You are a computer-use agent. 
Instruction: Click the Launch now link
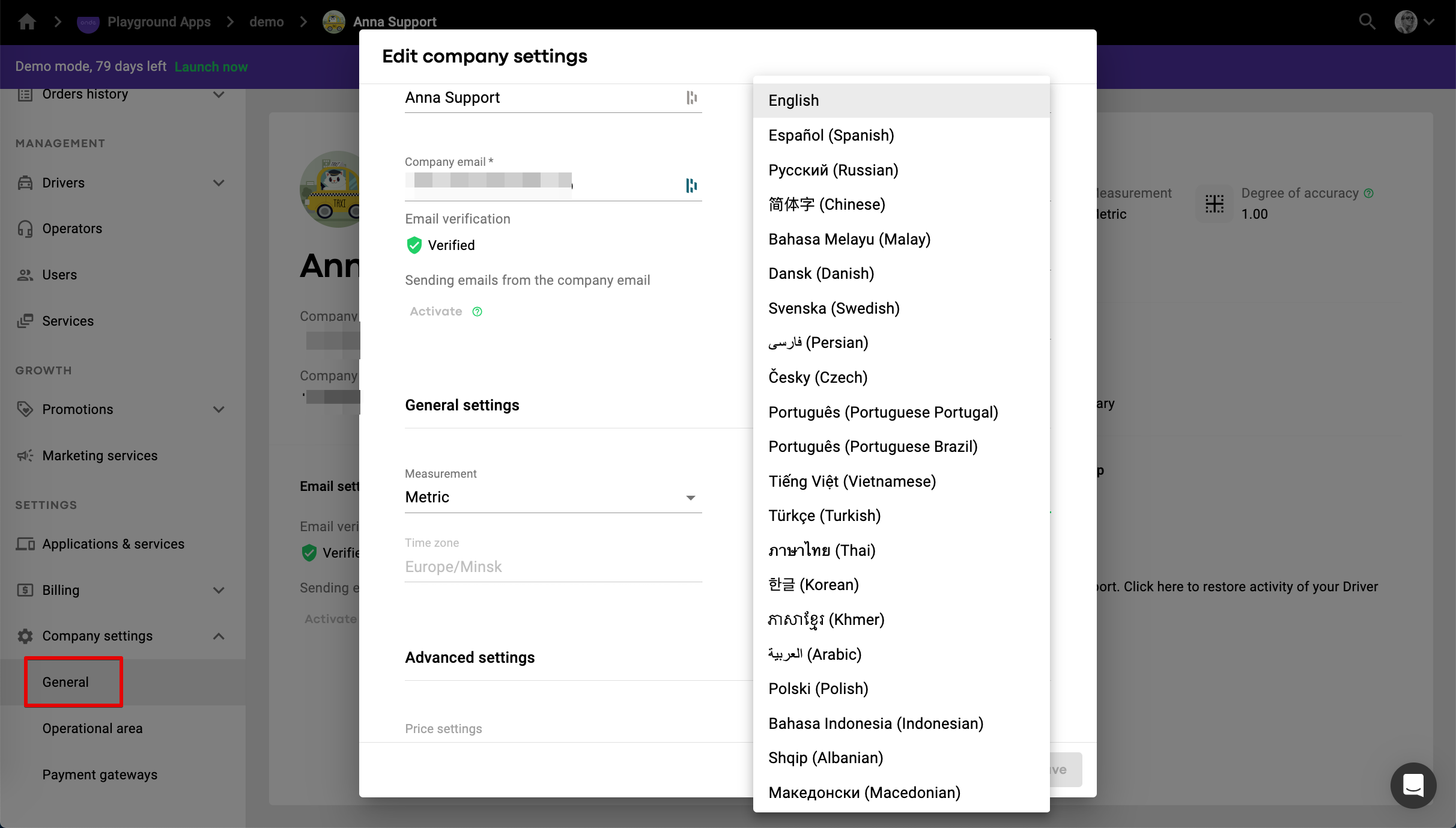pos(211,67)
